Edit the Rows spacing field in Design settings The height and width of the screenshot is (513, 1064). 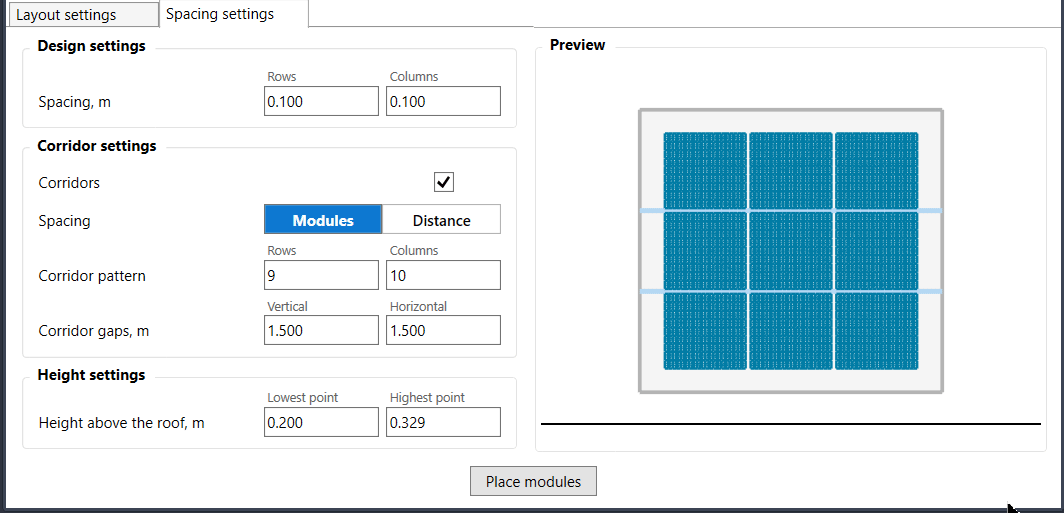tap(321, 101)
